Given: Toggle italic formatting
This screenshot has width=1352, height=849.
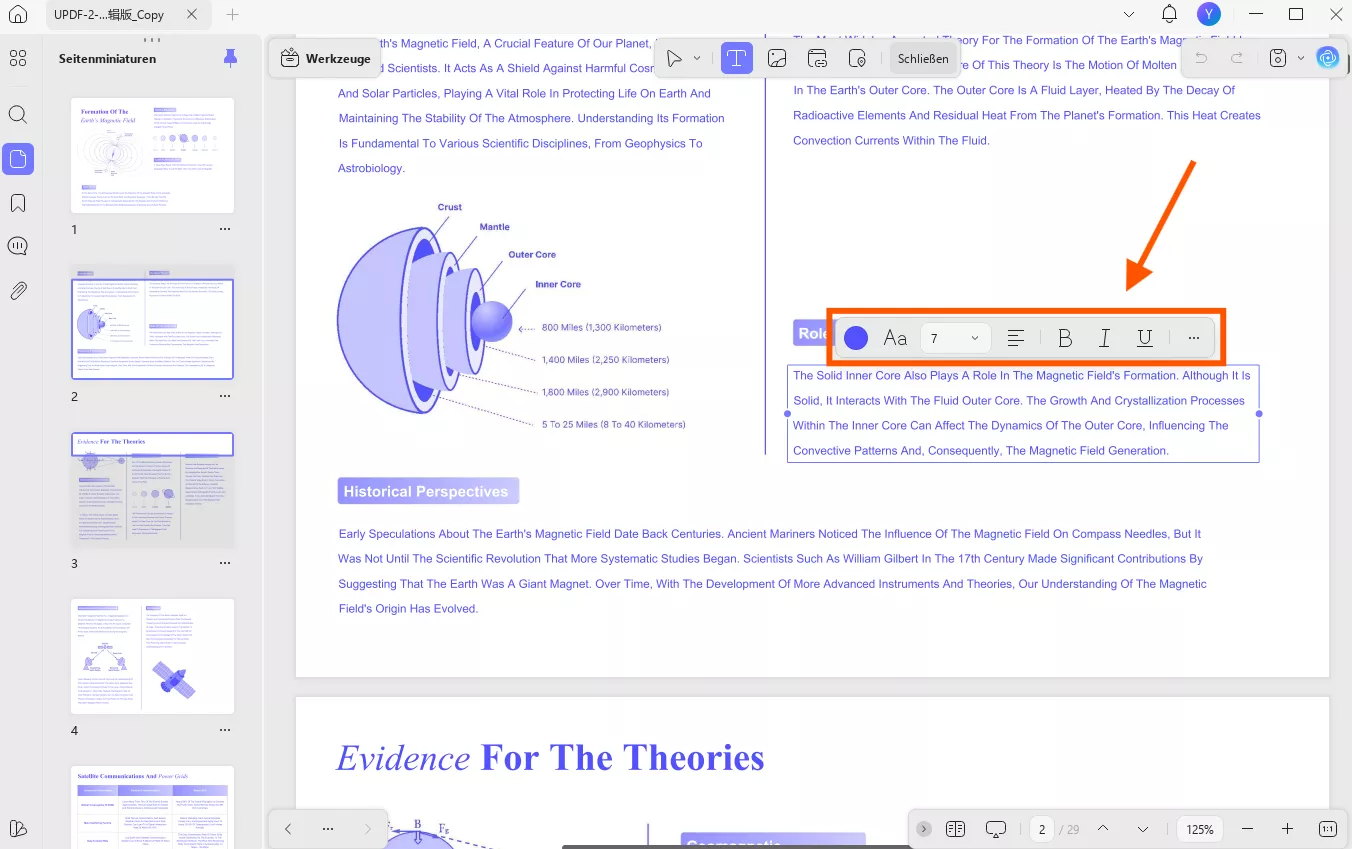Looking at the screenshot, I should [x=1105, y=338].
